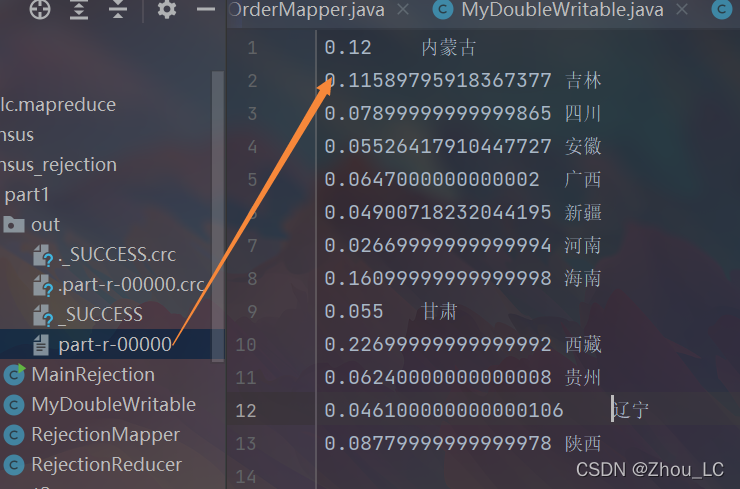
Task: Open the RejectionMapper class
Action: coord(106,435)
